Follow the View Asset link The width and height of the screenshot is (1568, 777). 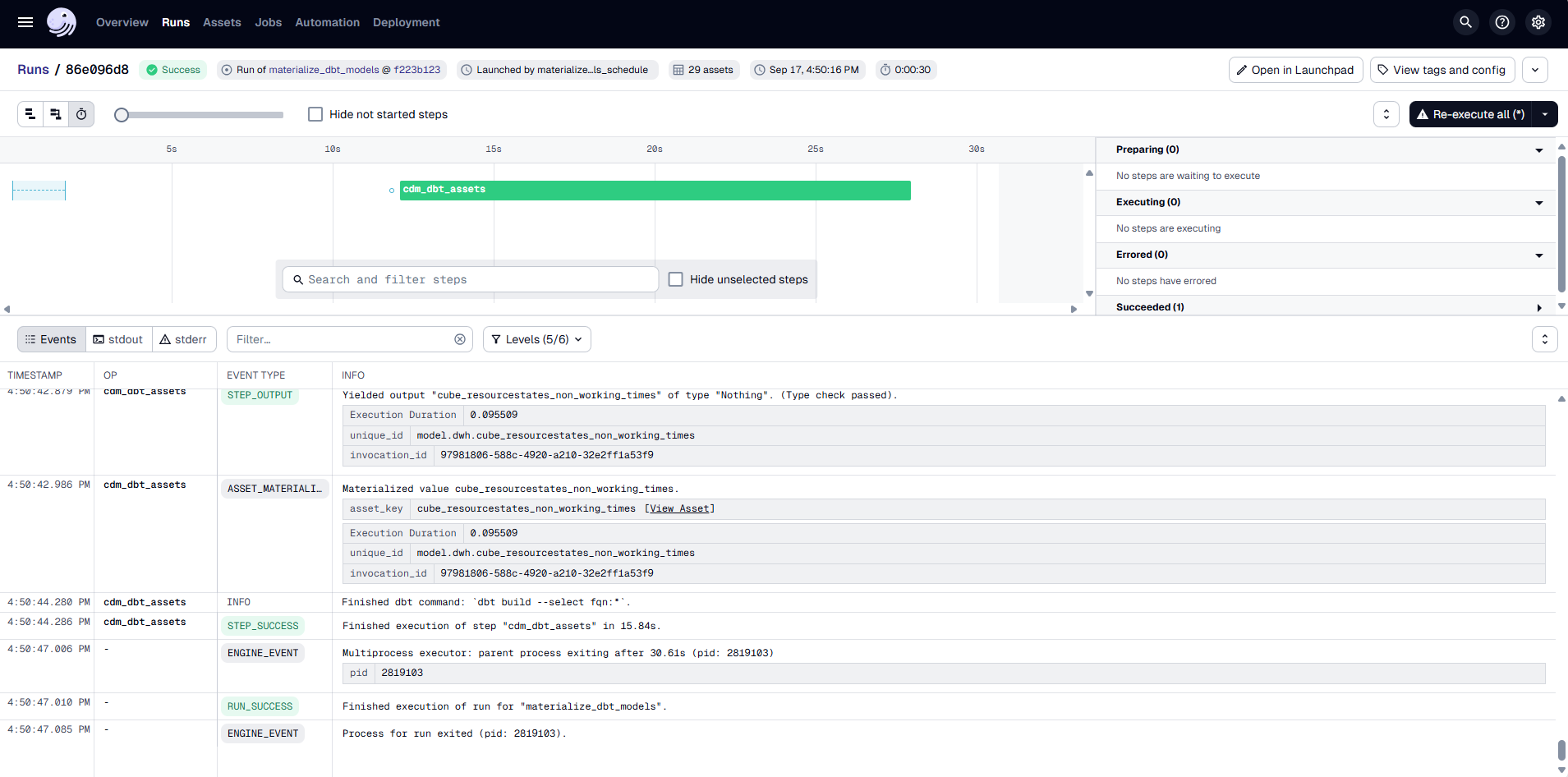tap(678, 508)
